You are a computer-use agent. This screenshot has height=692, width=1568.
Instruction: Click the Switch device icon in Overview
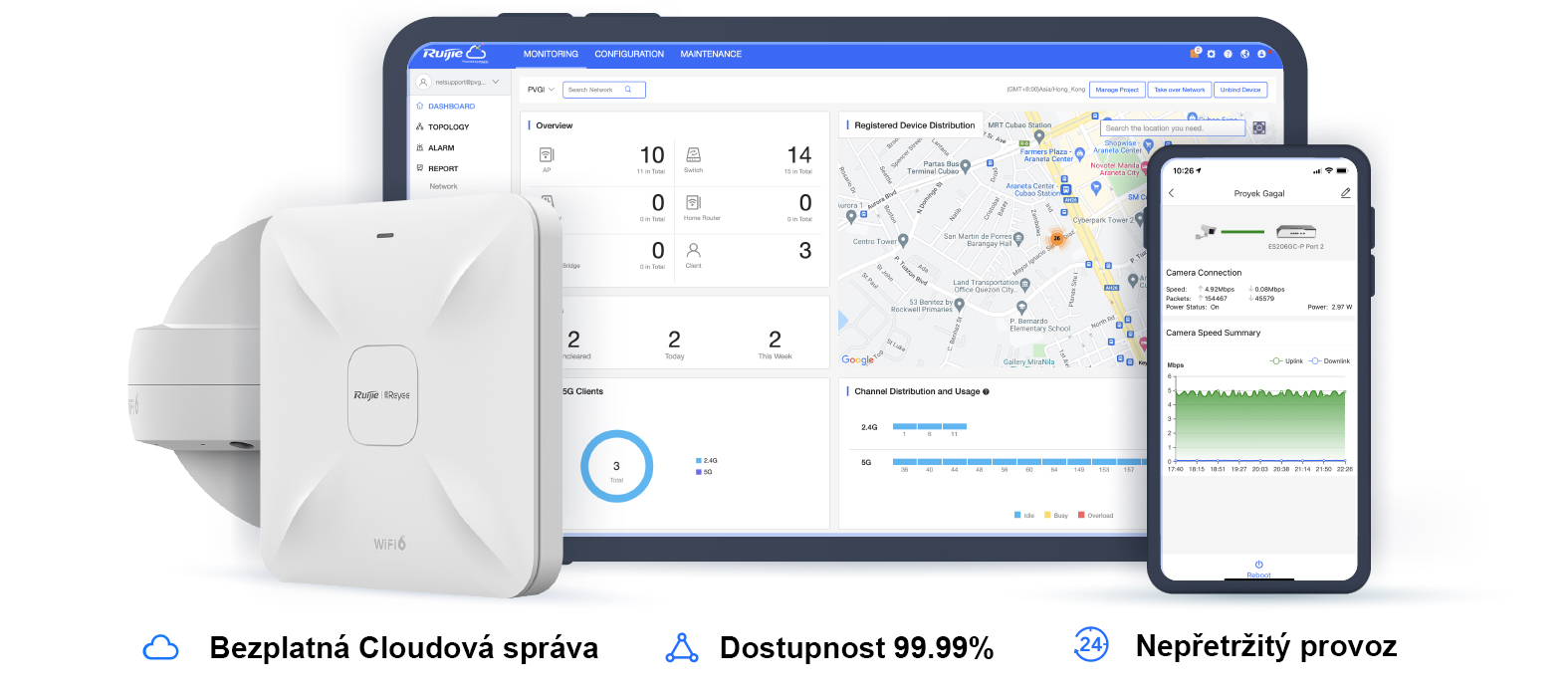[694, 154]
